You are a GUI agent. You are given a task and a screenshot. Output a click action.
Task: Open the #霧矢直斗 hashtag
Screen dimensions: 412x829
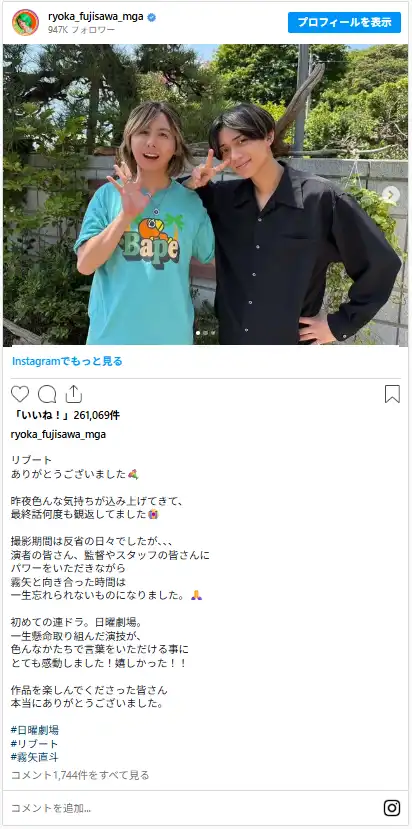click(35, 758)
